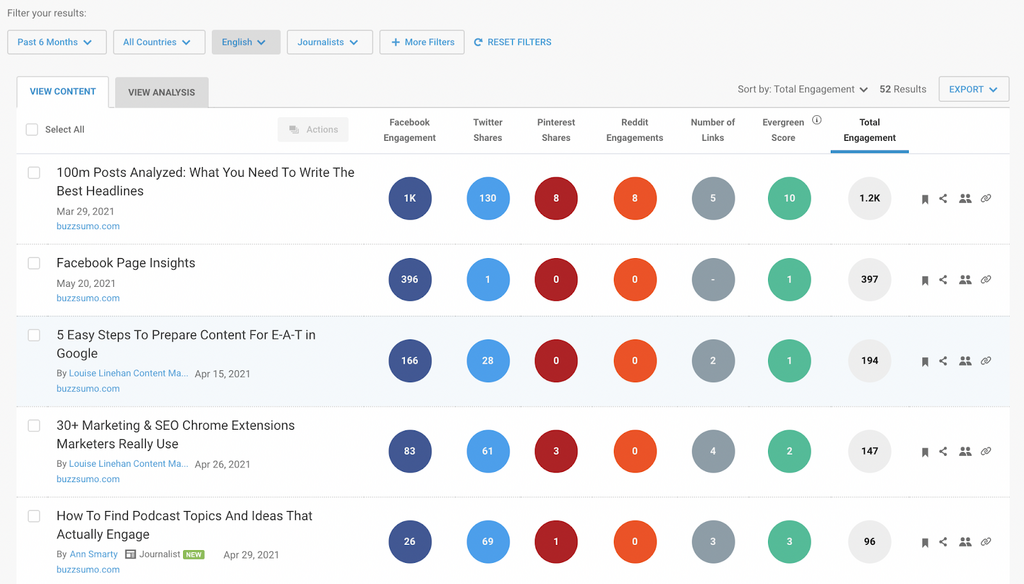Click share icon for Facebook Page Insights row
Screen dimensions: 1024x584
(x=943, y=280)
